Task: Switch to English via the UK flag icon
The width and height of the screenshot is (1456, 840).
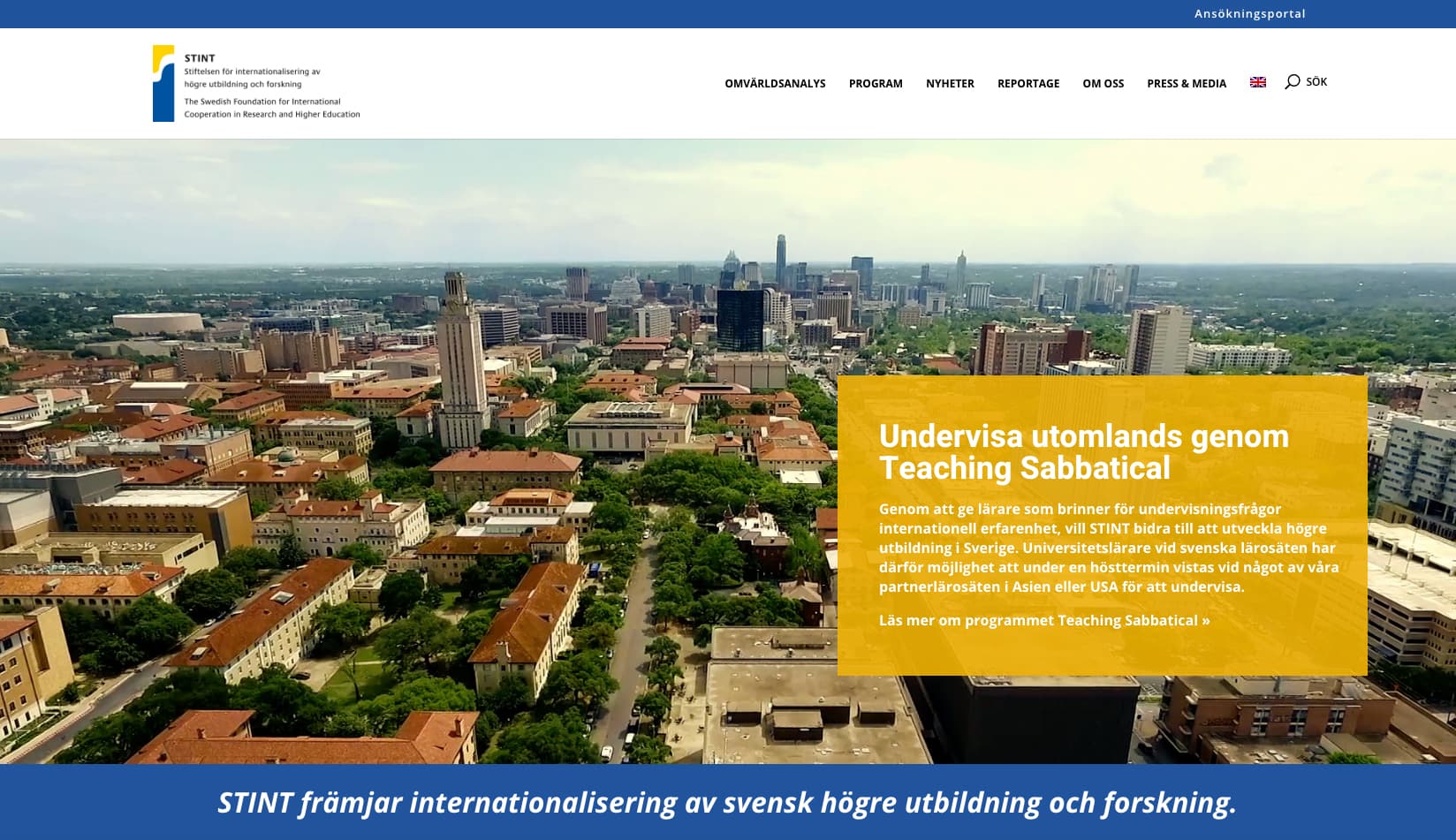Action: coord(1258,82)
